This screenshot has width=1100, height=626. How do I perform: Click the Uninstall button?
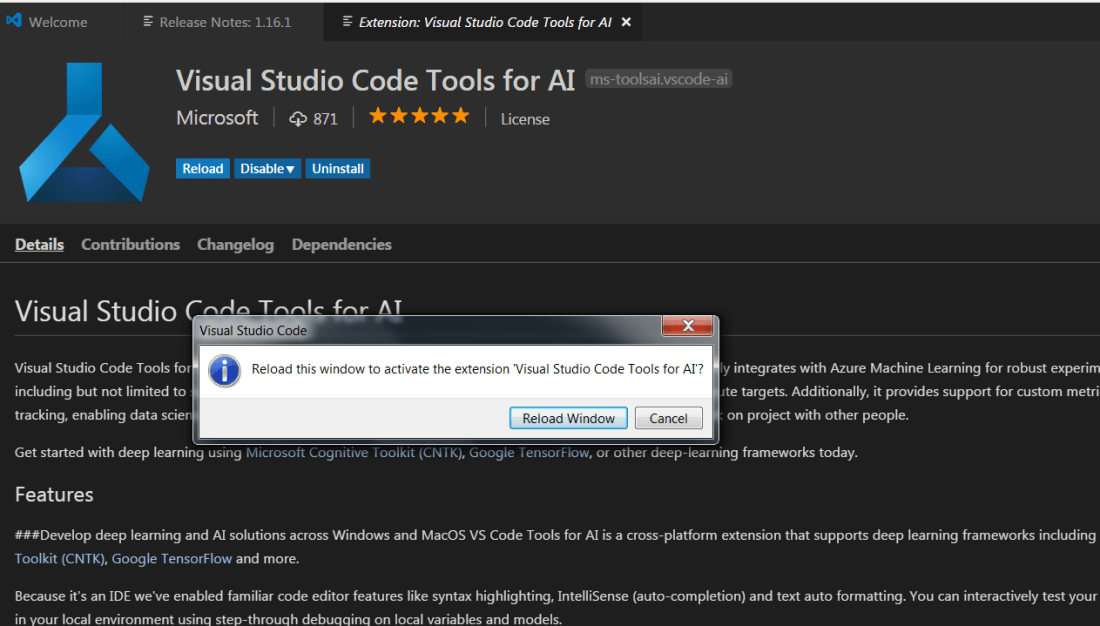click(x=337, y=168)
